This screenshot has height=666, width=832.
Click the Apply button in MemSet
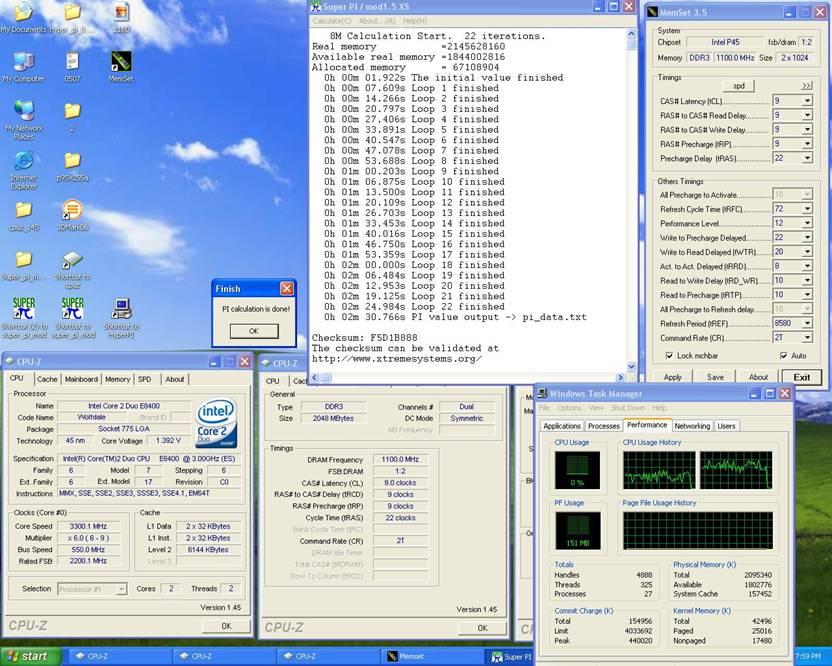[x=672, y=377]
